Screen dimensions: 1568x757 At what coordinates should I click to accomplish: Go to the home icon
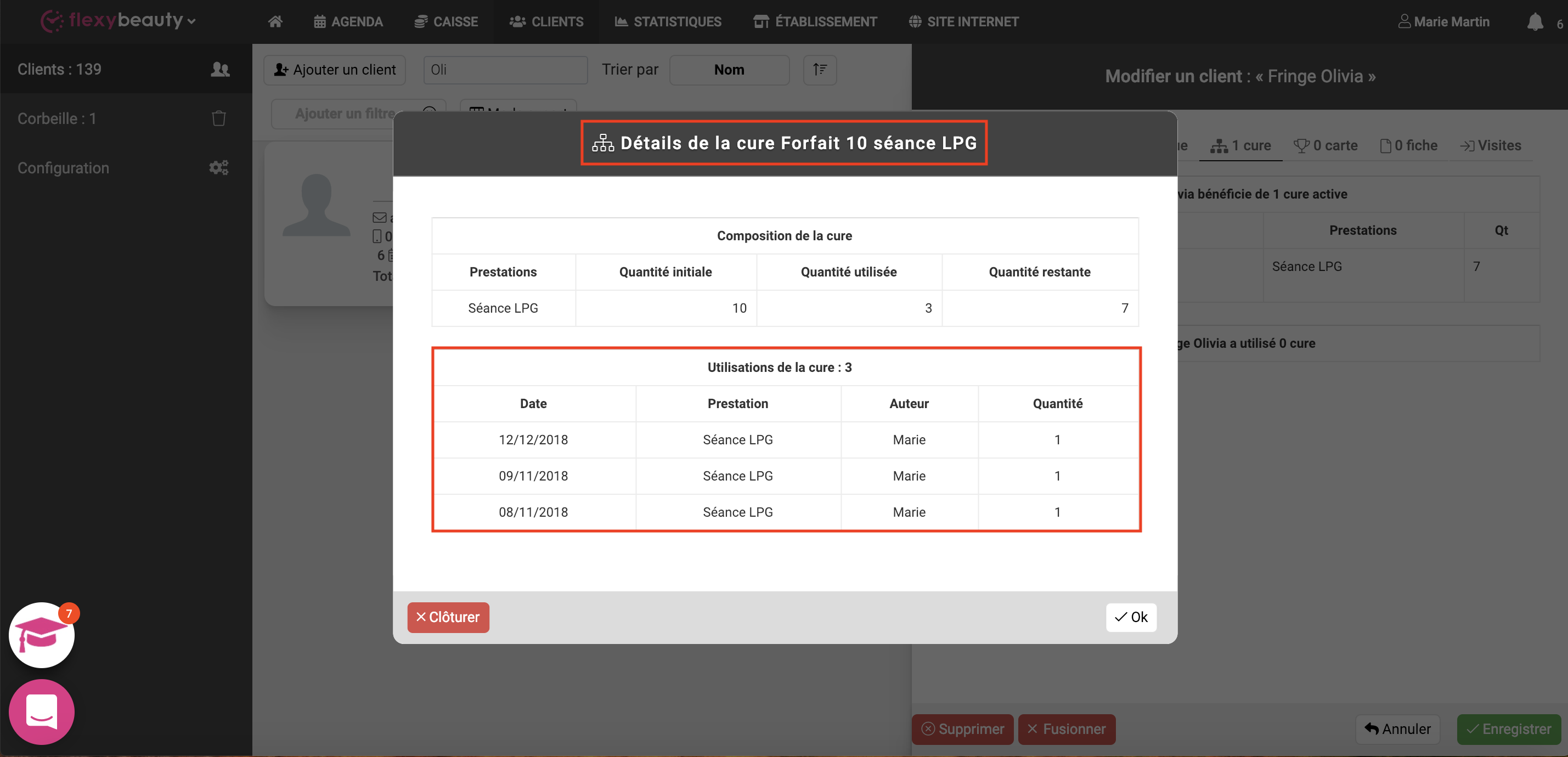[x=275, y=22]
